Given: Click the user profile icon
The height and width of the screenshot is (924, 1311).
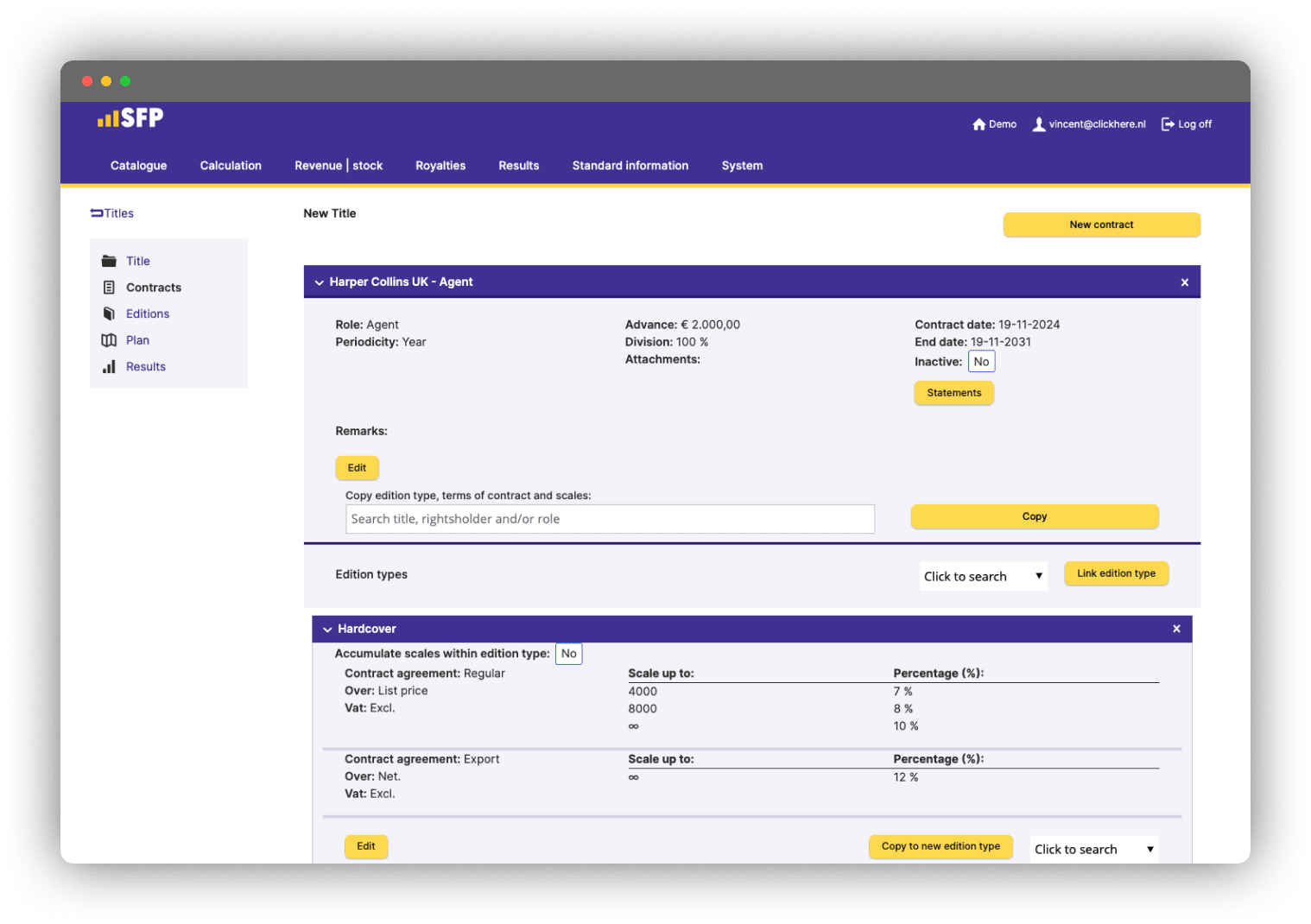Looking at the screenshot, I should pos(1039,124).
